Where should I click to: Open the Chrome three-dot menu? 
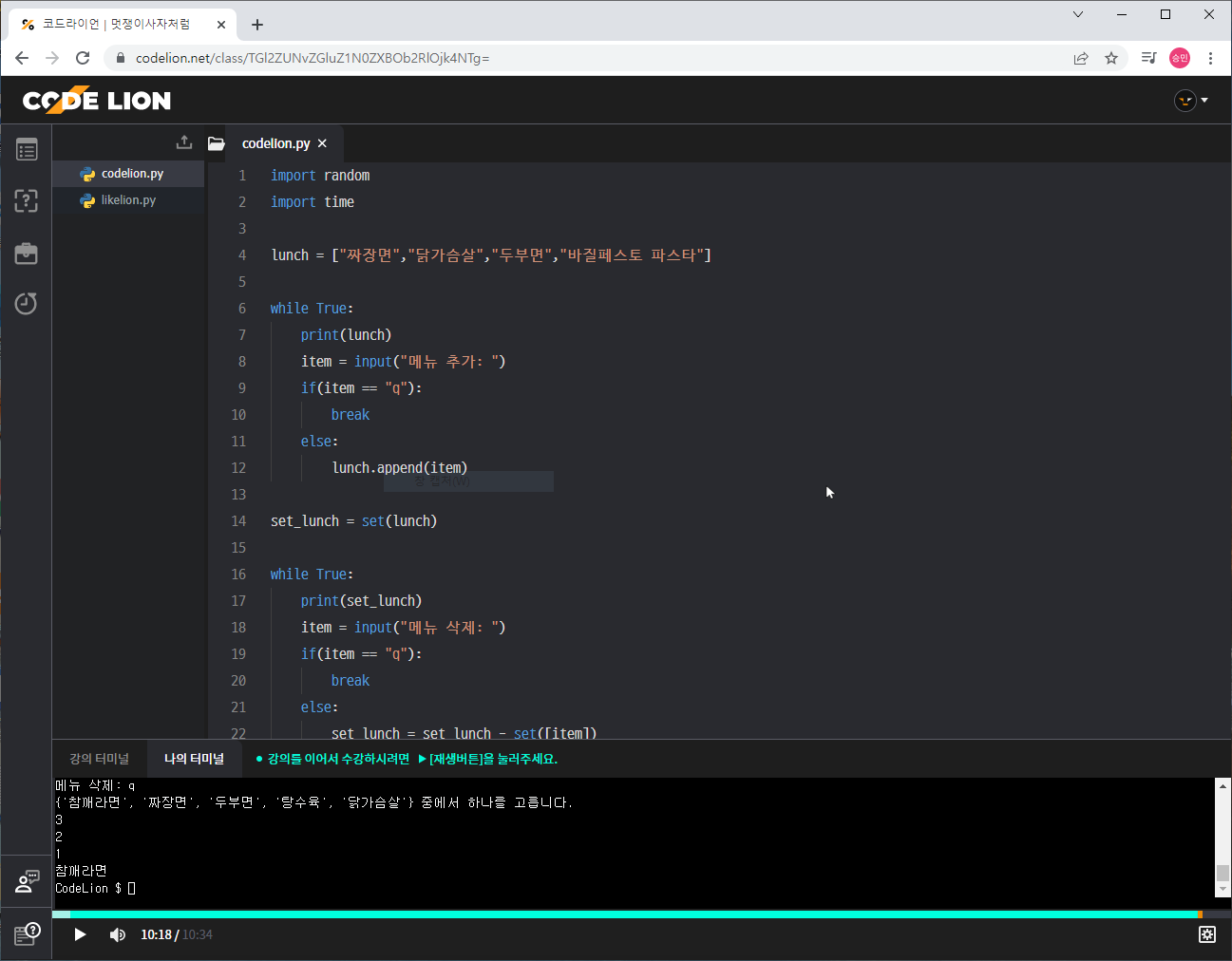point(1210,58)
